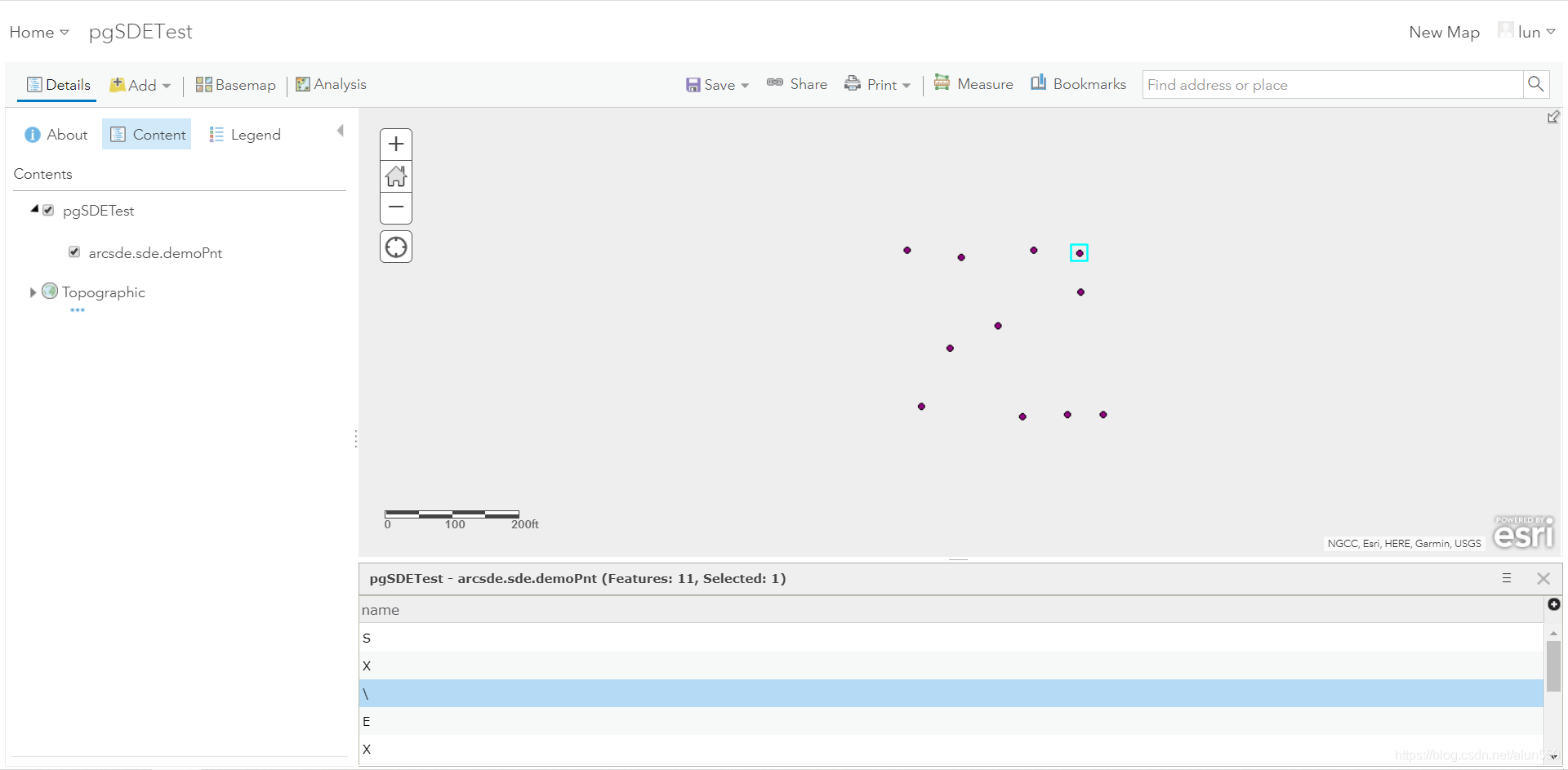Image resolution: width=1568 pixels, height=770 pixels.
Task: Open attribute table options menu
Action: click(x=1507, y=578)
